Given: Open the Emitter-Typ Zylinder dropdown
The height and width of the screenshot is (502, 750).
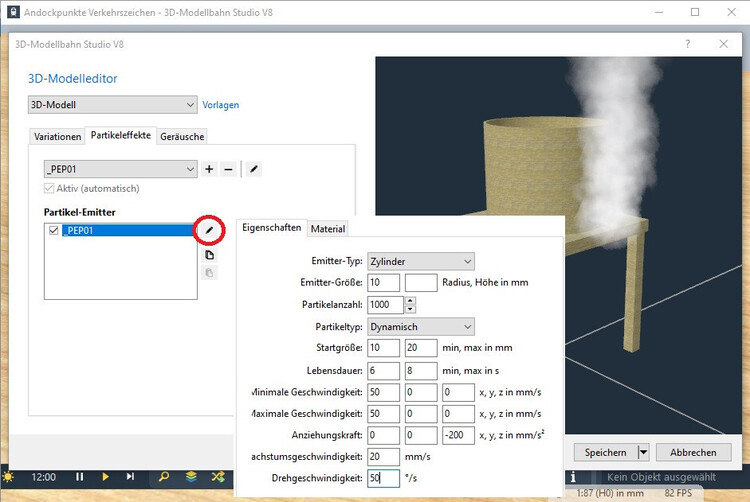Looking at the screenshot, I should pos(420,261).
